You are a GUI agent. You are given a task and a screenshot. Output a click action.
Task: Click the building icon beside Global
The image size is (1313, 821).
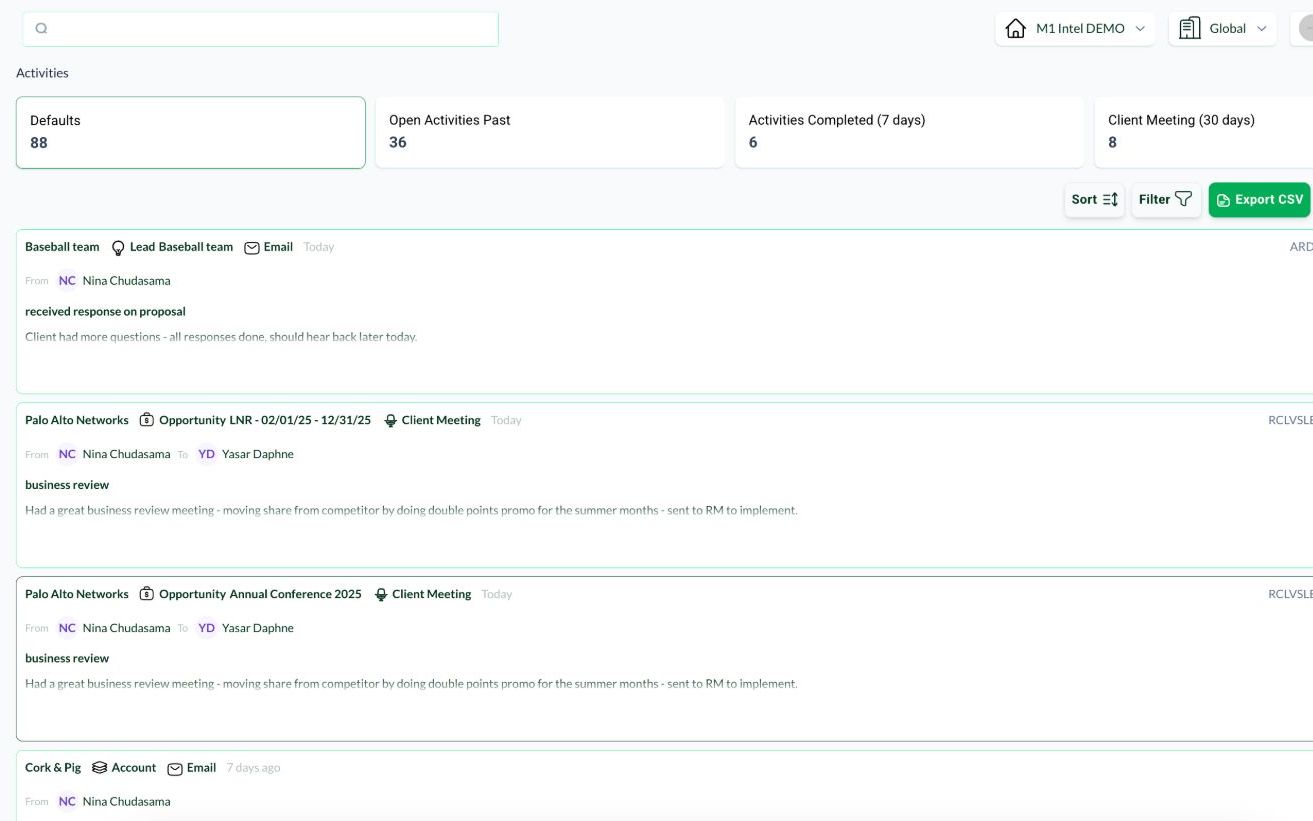pyautogui.click(x=1190, y=29)
